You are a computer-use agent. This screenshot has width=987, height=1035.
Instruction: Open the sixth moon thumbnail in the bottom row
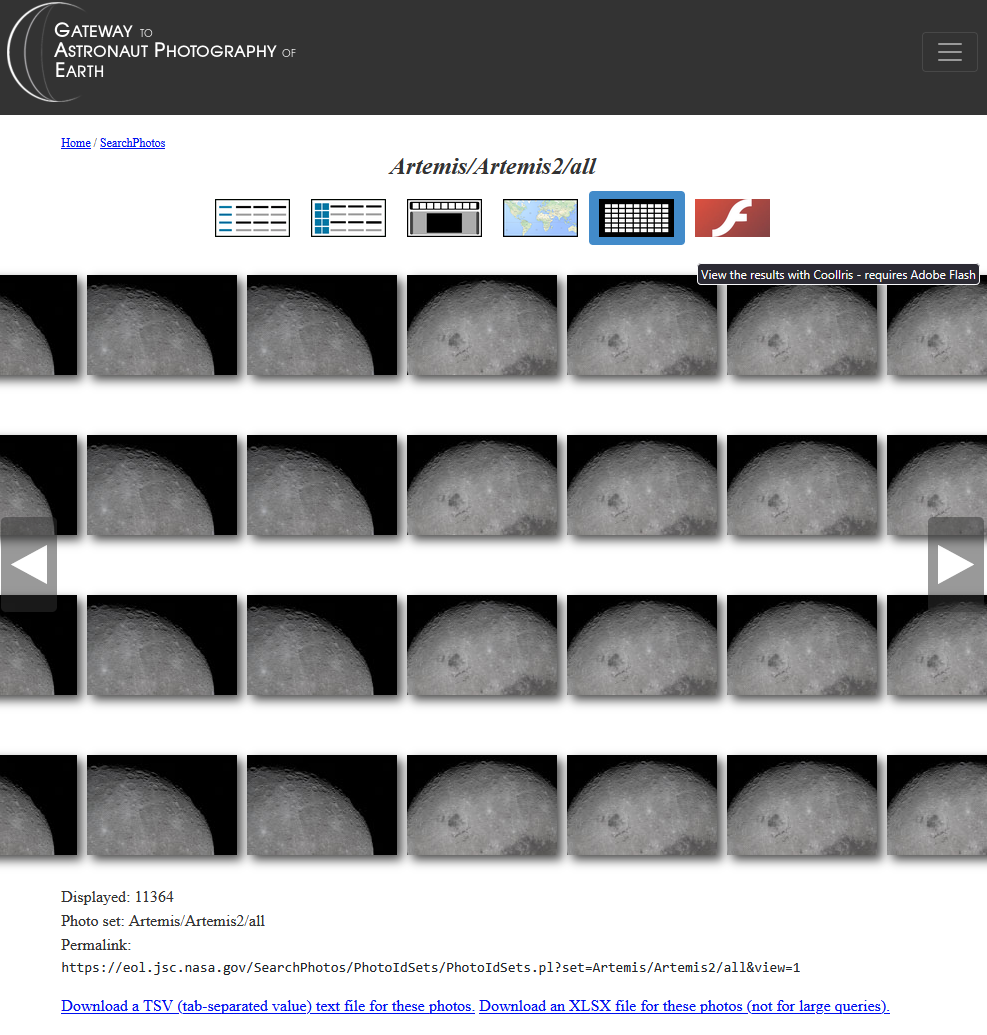point(802,805)
